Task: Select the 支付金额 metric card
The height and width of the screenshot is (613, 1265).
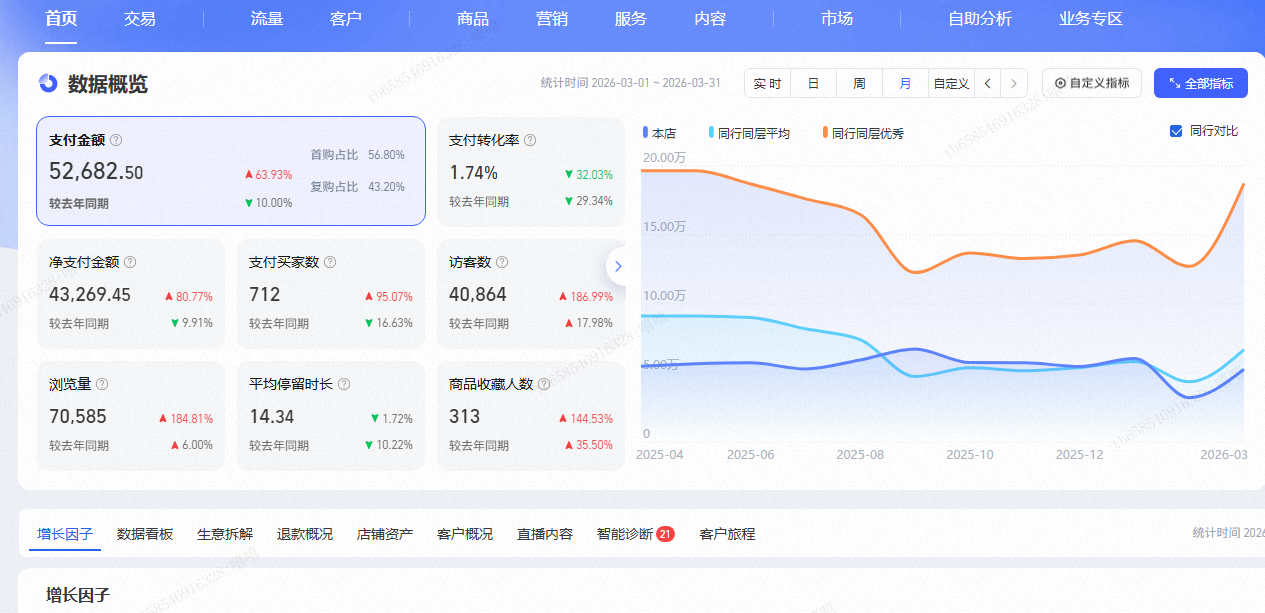Action: point(231,171)
